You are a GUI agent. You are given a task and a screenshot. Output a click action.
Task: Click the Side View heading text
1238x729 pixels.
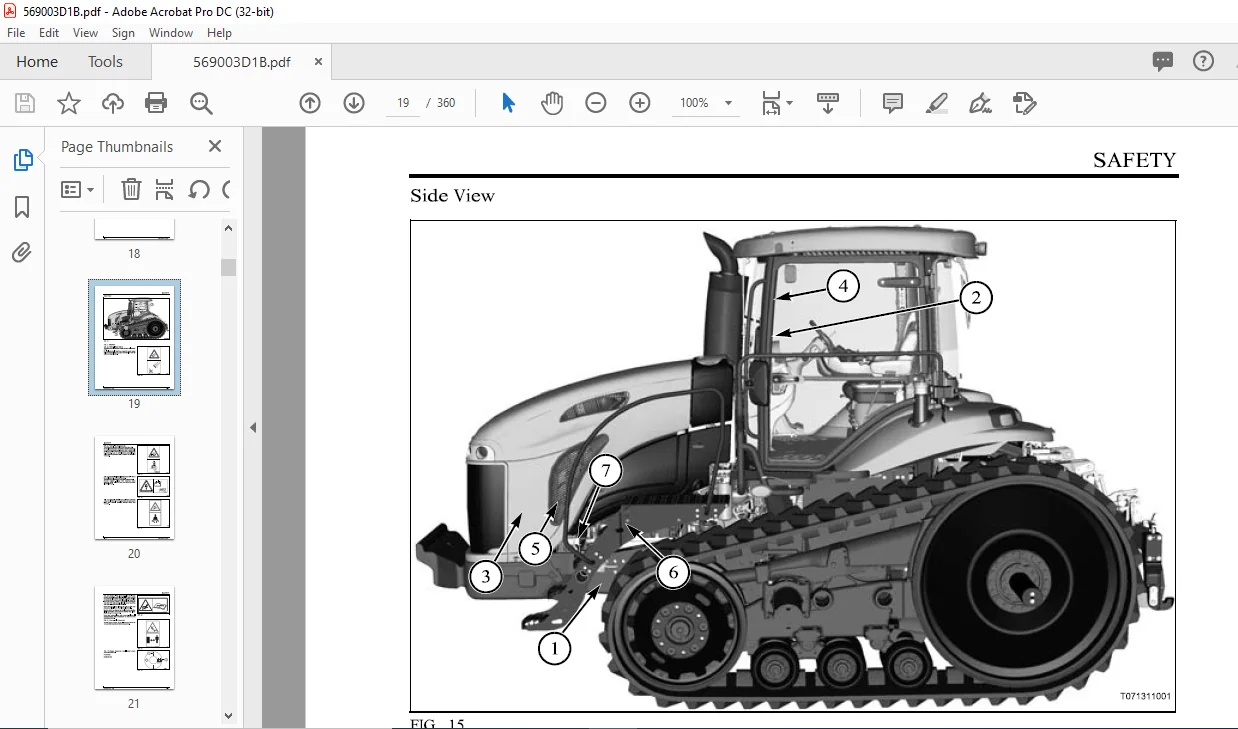pyautogui.click(x=452, y=196)
